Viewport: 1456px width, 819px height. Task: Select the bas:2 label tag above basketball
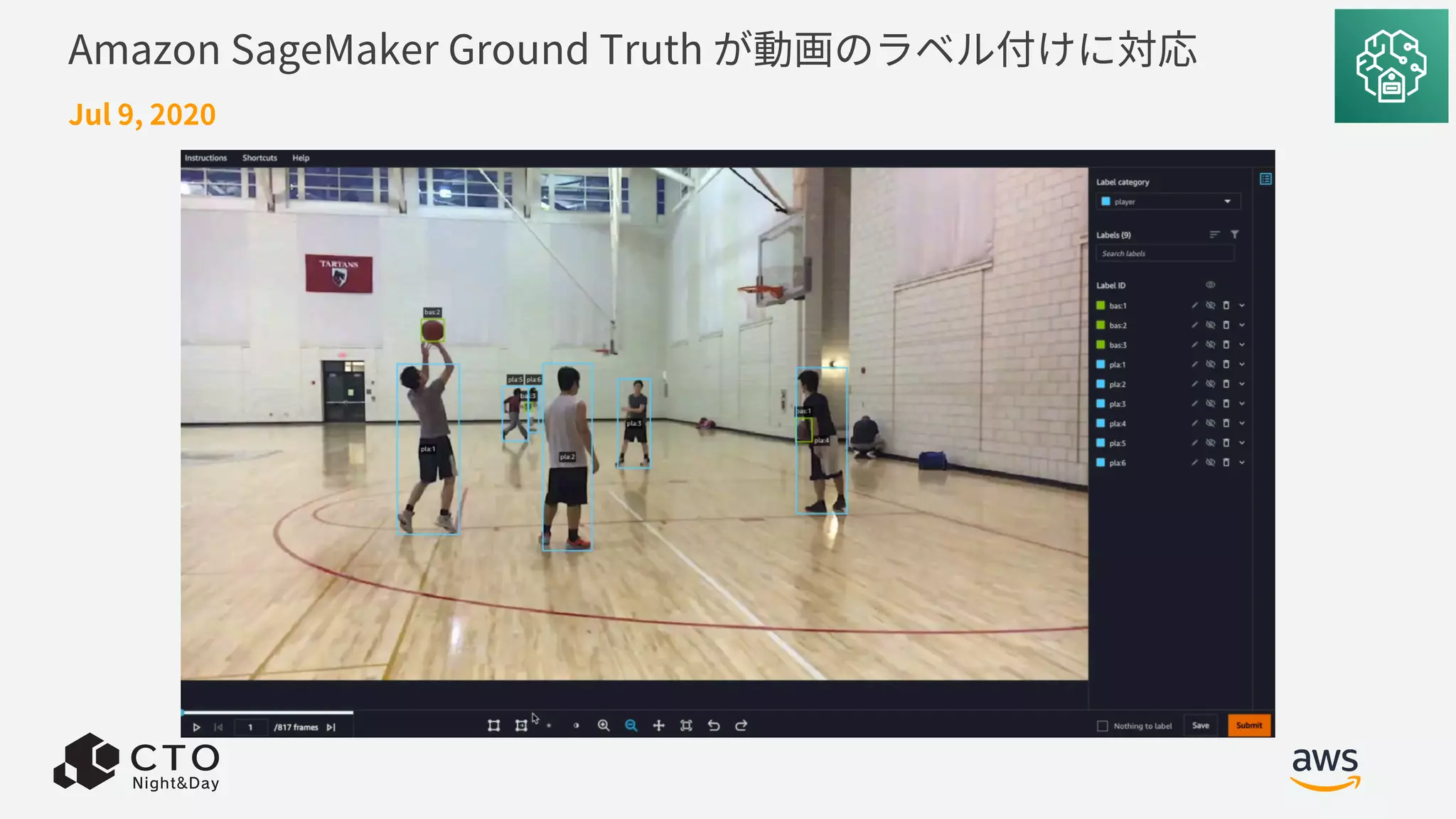[x=432, y=312]
